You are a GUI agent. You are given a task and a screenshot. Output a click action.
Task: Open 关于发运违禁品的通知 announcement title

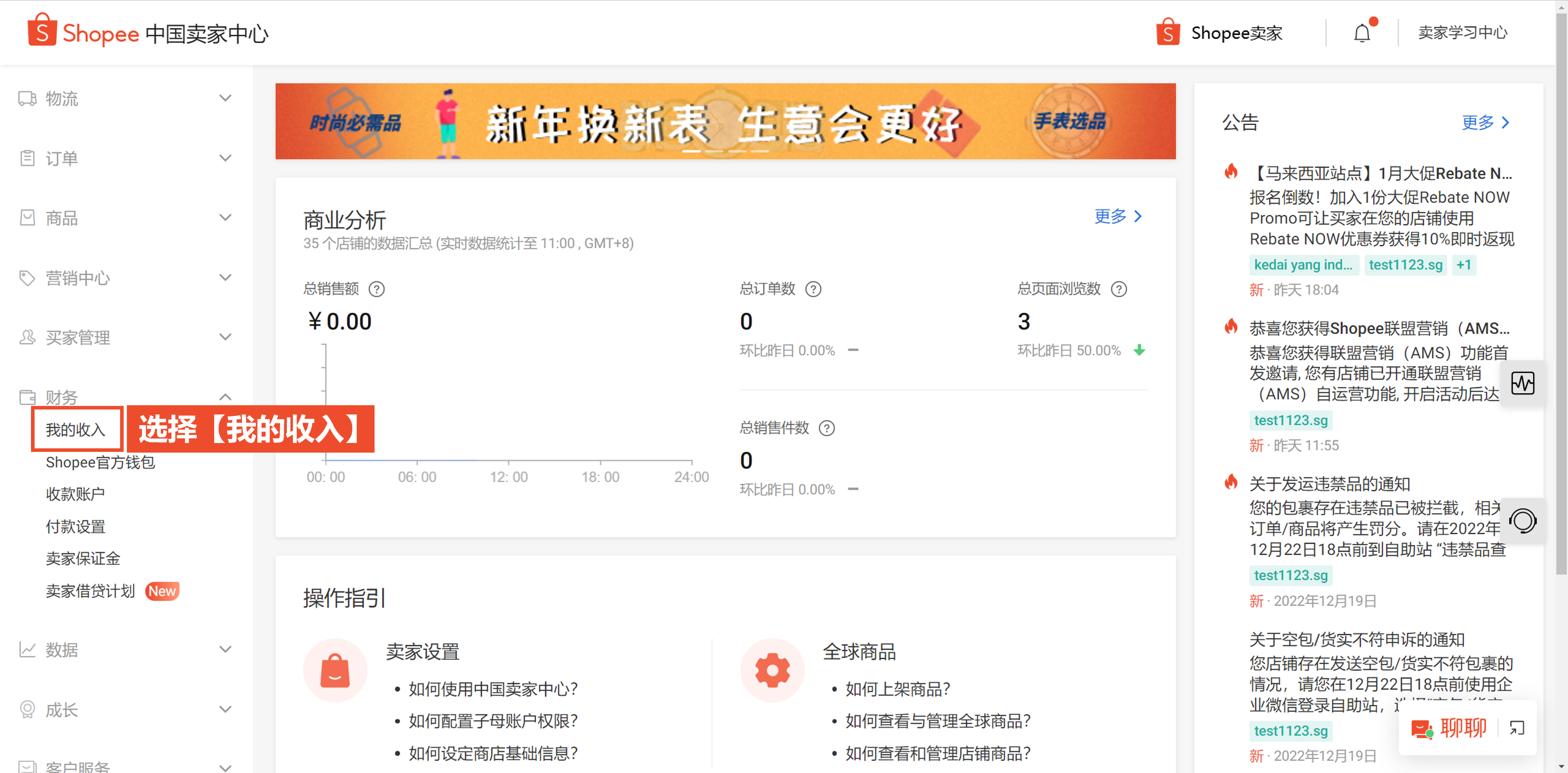tap(1330, 484)
